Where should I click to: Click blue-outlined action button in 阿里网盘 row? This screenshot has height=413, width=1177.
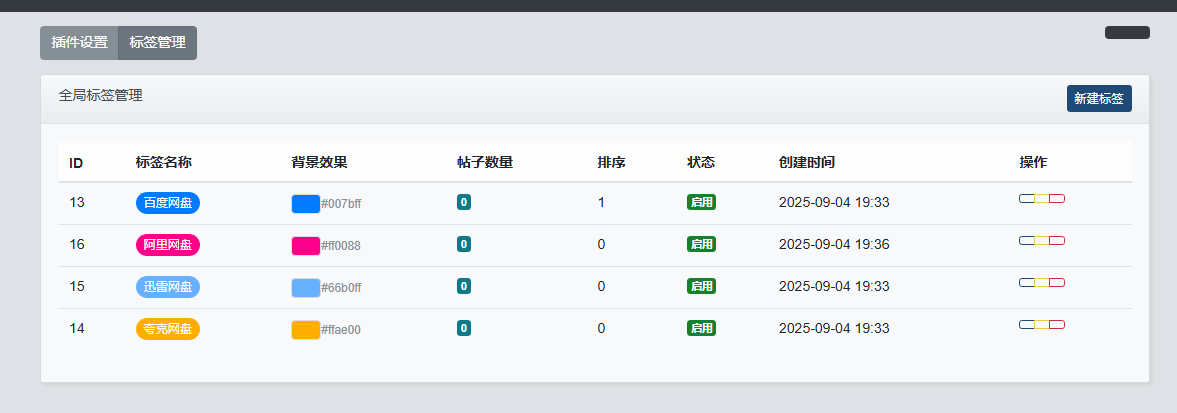(1026, 241)
